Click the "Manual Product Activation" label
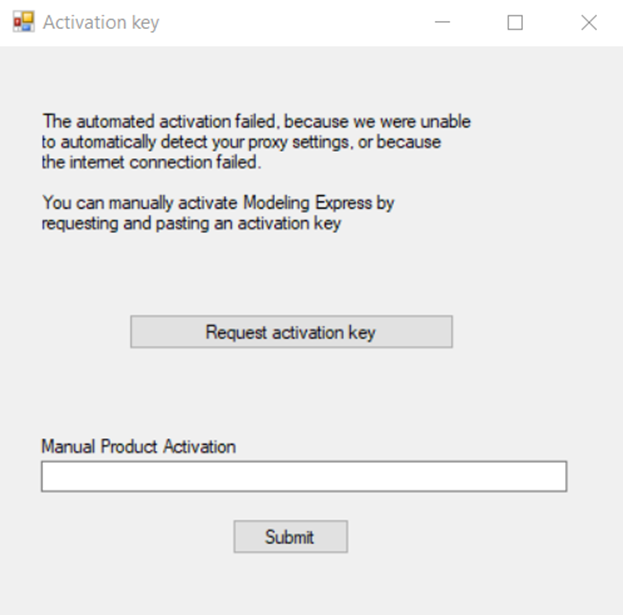 click(x=138, y=447)
